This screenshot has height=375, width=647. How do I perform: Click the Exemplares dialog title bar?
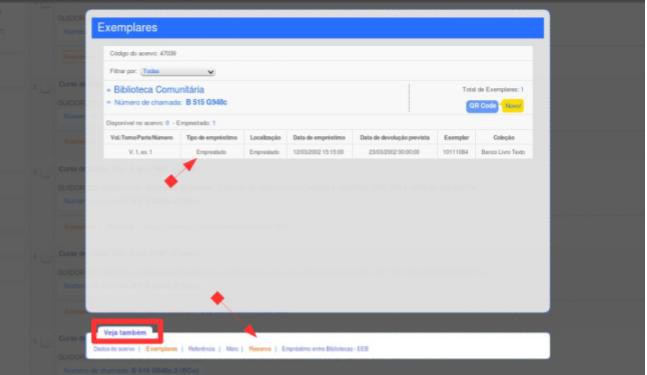[x=317, y=28]
